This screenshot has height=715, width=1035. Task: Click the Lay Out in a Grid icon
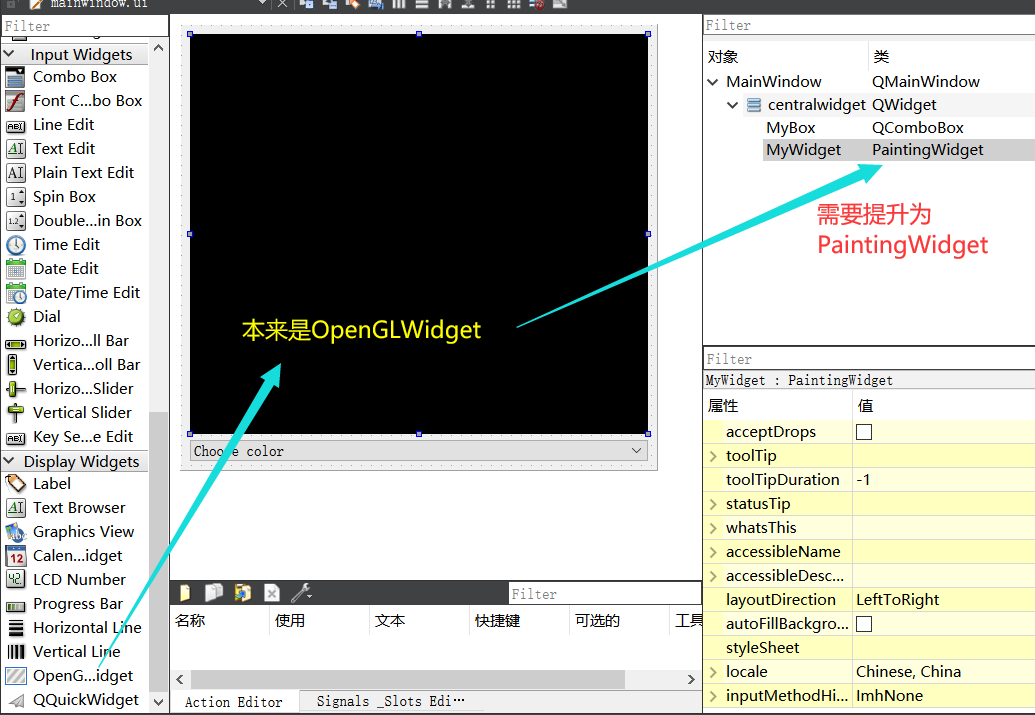513,6
